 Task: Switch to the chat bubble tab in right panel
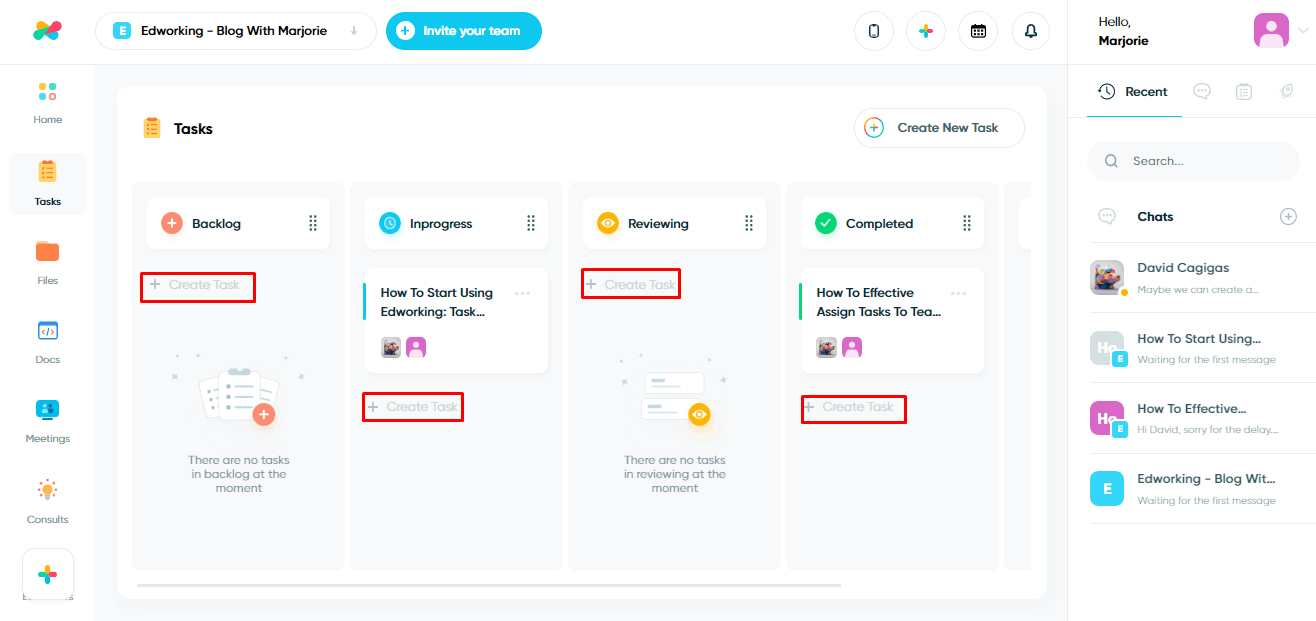(1202, 91)
